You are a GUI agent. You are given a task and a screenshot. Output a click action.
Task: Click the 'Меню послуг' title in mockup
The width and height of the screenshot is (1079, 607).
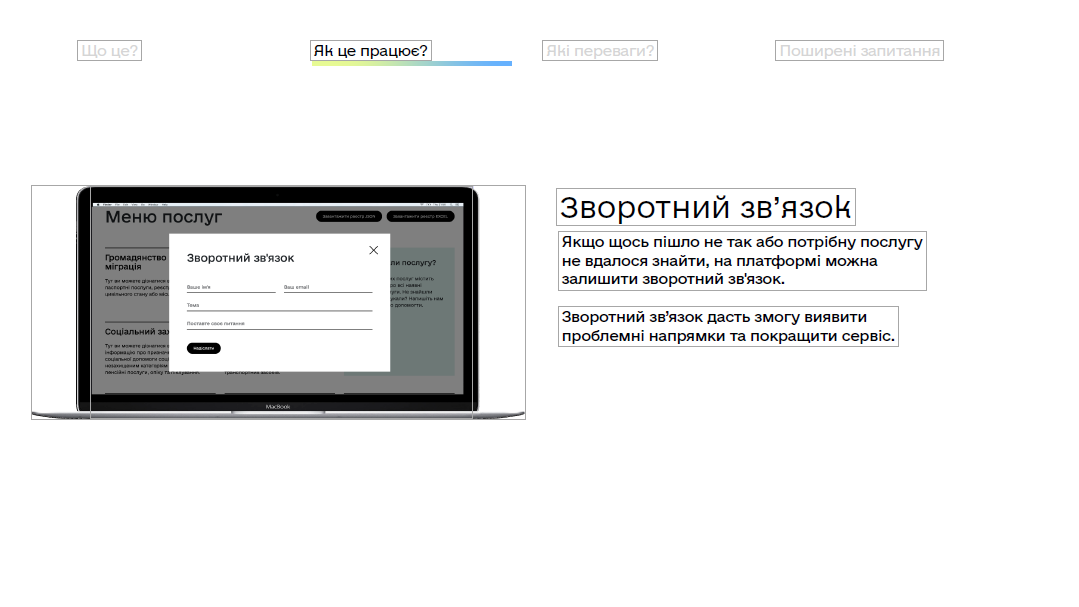pyautogui.click(x=164, y=217)
